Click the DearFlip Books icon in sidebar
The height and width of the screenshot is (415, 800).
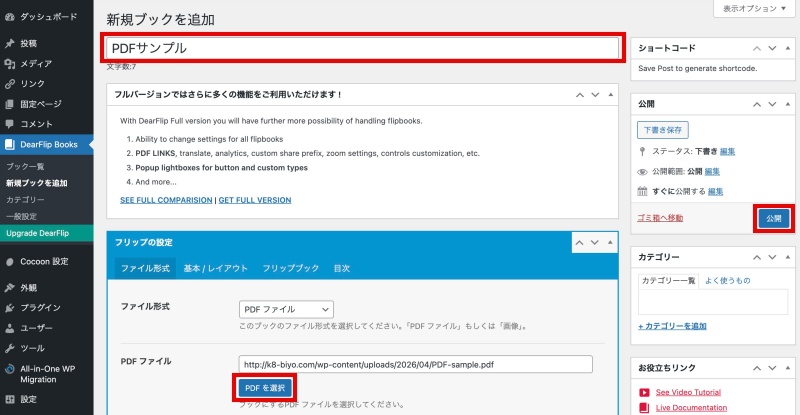tap(9, 145)
